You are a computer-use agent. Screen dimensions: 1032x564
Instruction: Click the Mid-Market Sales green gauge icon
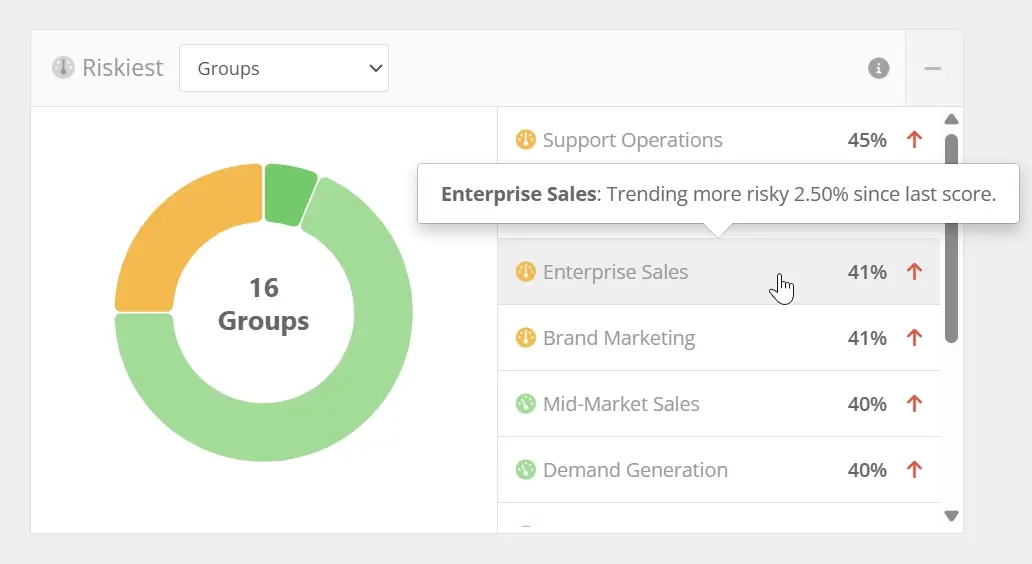coord(525,404)
